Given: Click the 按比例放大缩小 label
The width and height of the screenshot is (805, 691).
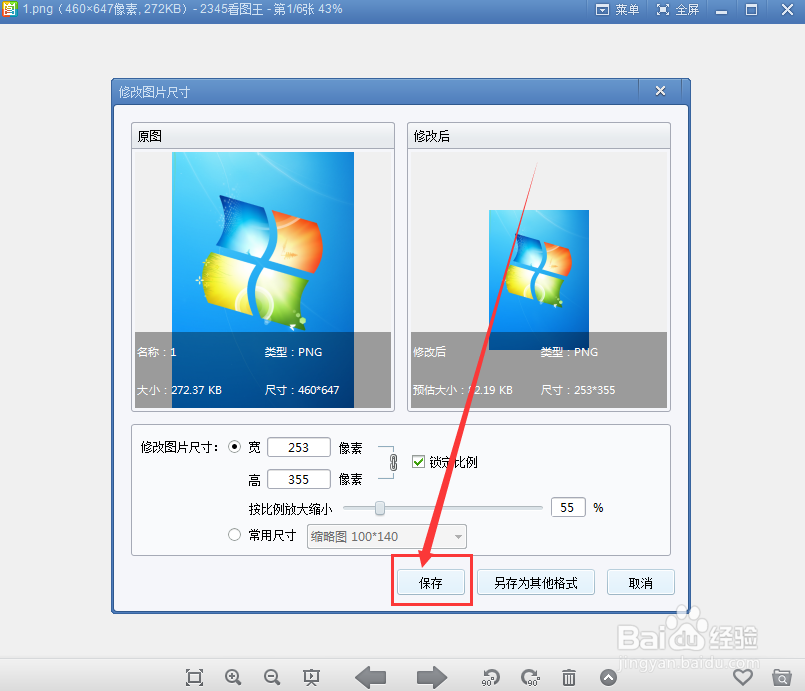Looking at the screenshot, I should pos(291,509).
